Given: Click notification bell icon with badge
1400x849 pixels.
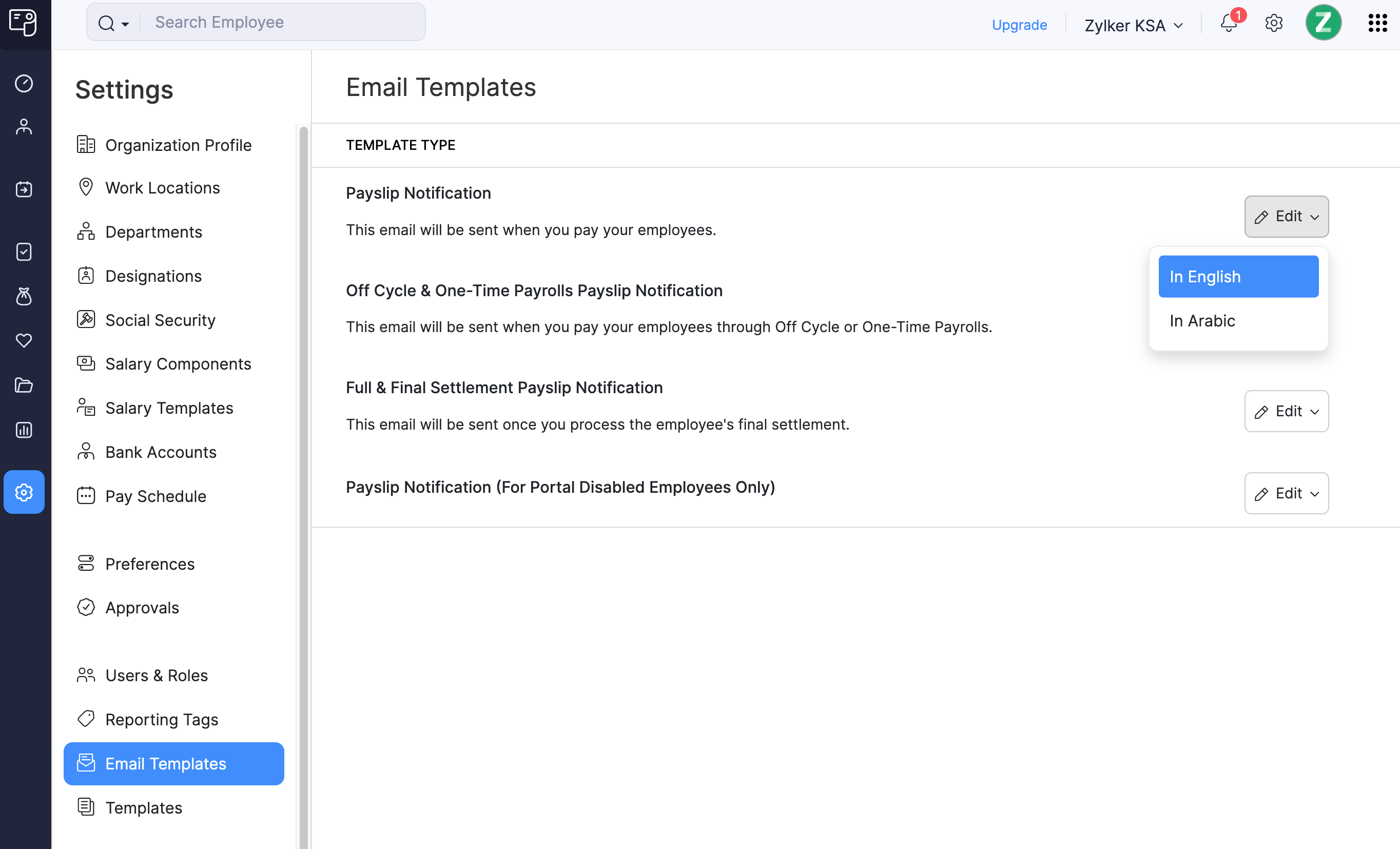Looking at the screenshot, I should 1229,23.
